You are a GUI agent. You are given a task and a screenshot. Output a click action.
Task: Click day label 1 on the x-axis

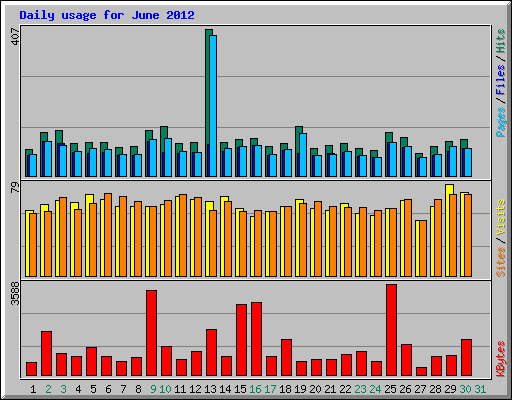[33, 389]
